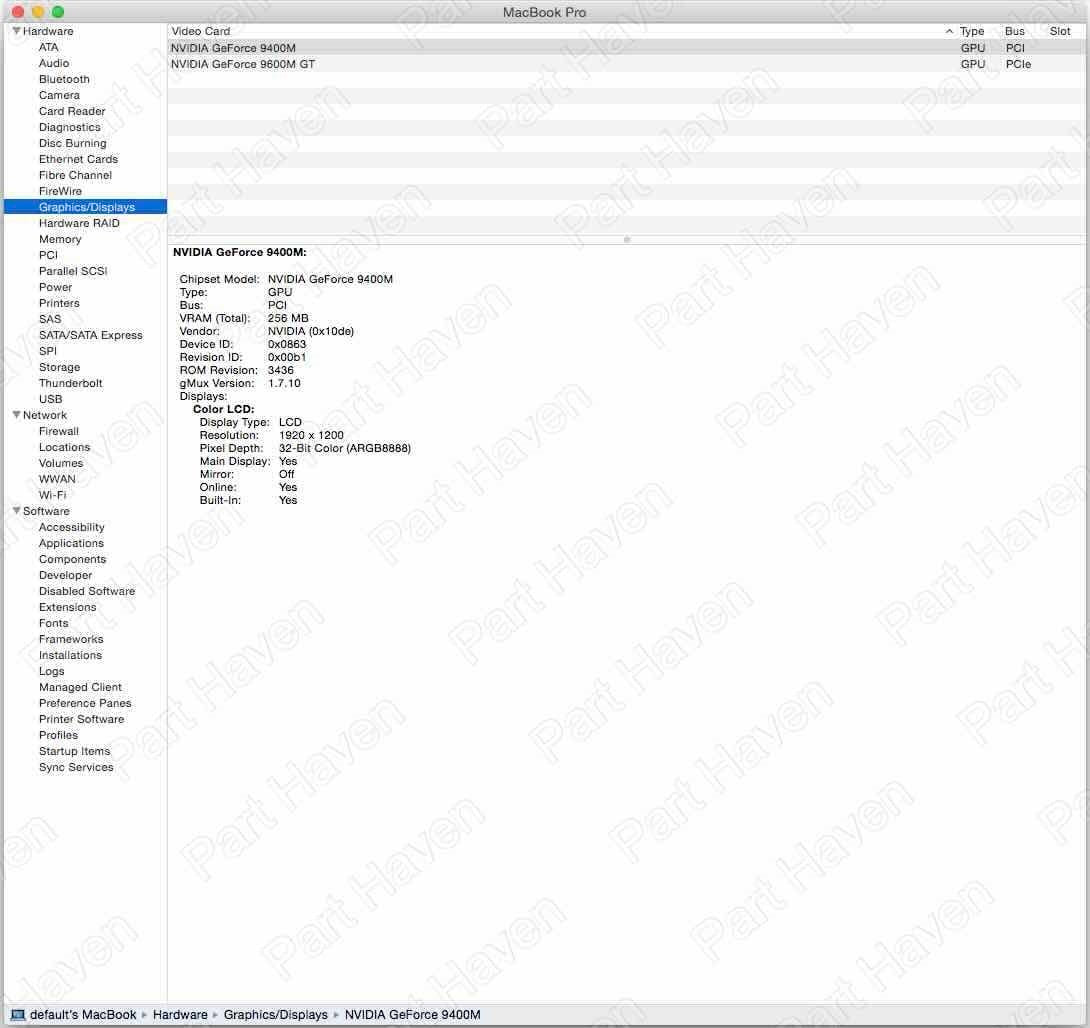Viewport: 1090px width, 1028px height.
Task: Open Hardware RAID section
Action: pos(79,223)
